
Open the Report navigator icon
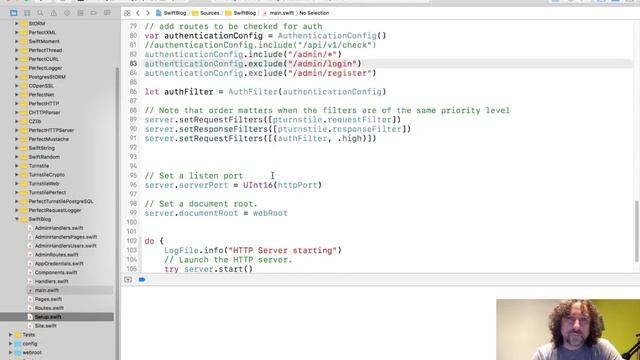pyautogui.click(x=107, y=13)
